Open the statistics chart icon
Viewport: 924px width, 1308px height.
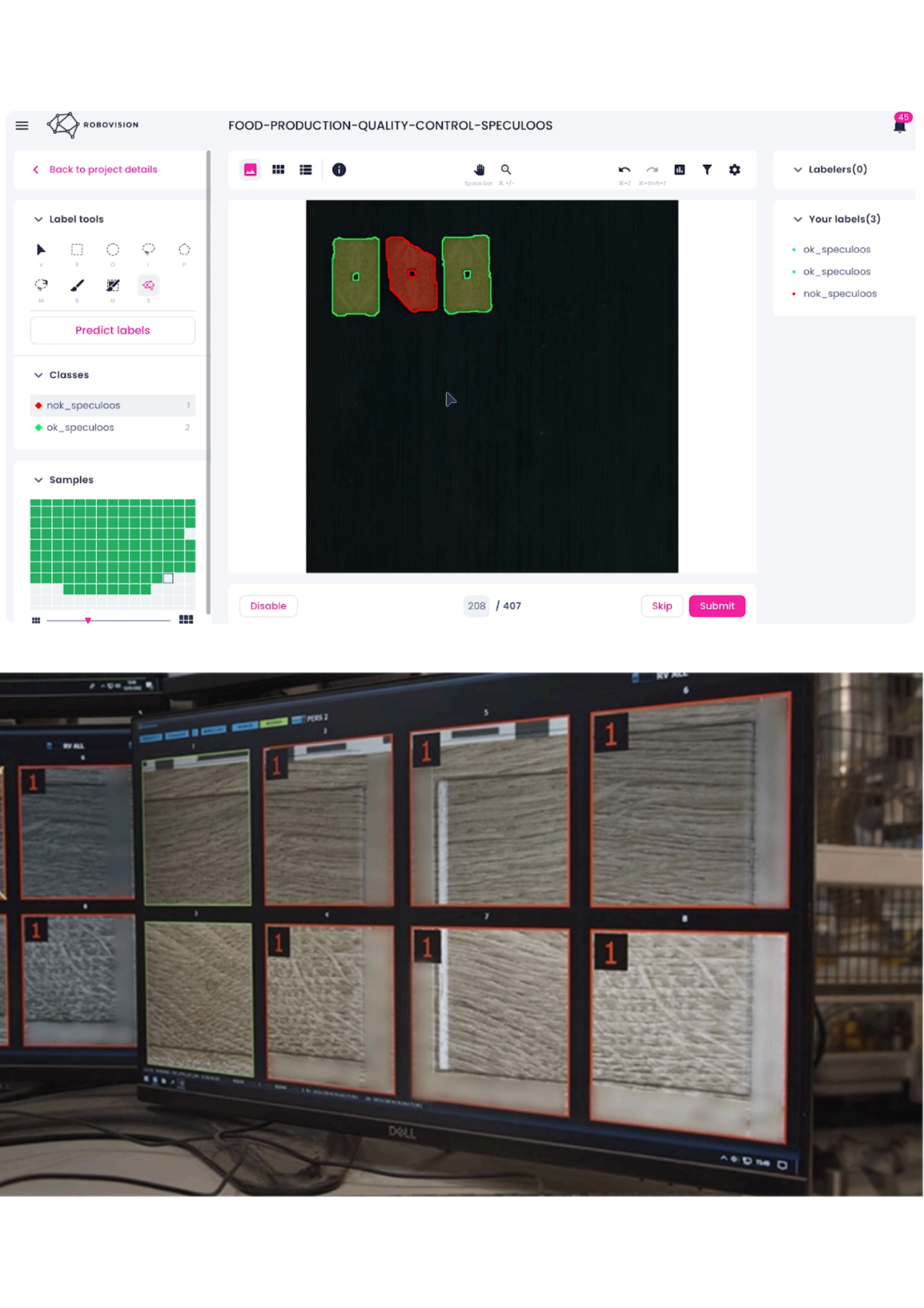(680, 170)
